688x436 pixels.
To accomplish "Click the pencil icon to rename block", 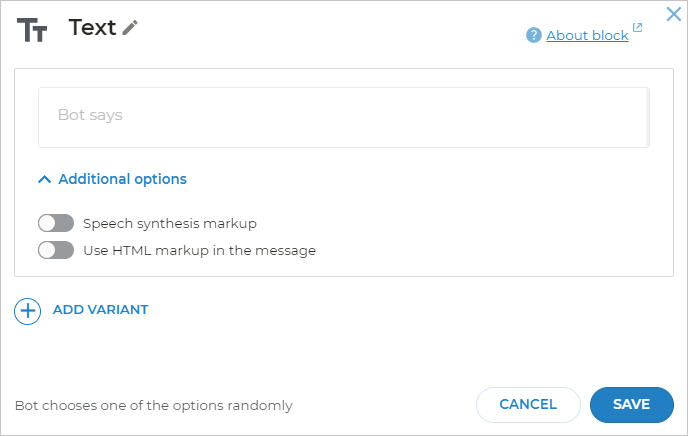I will [130, 28].
